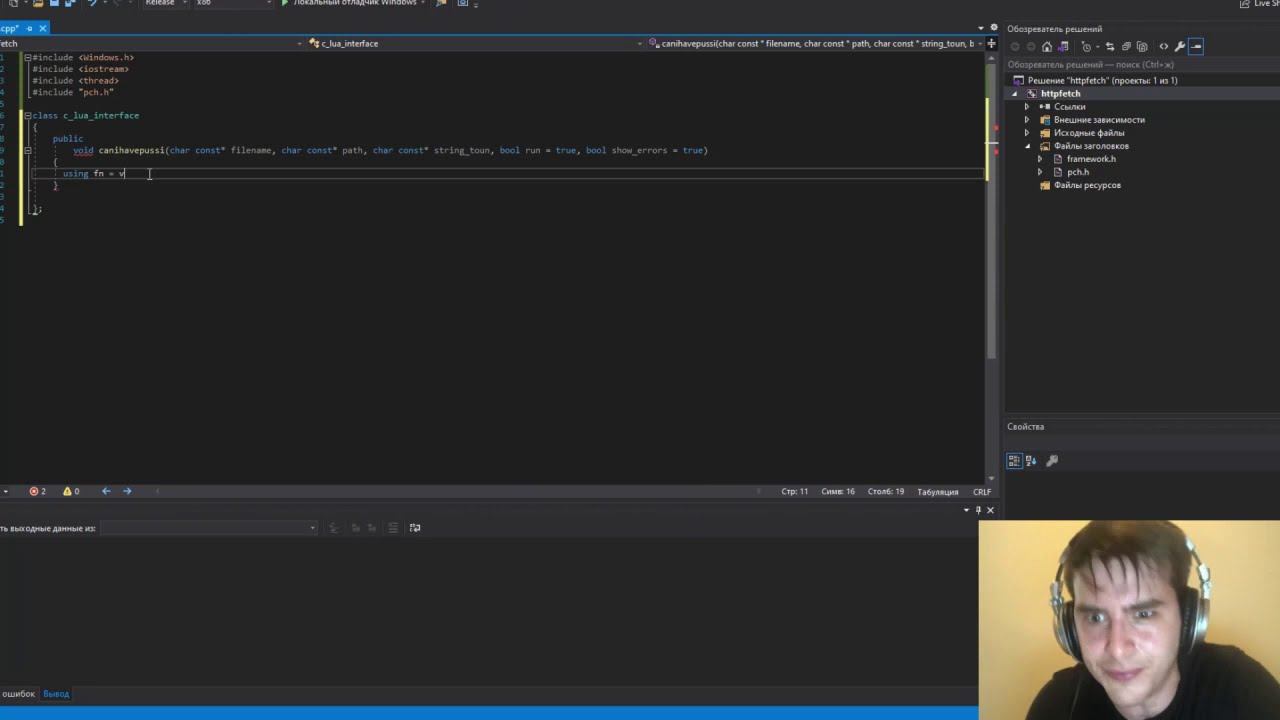
Task: Click the view code icon in Solution Explorer
Action: tap(1163, 46)
